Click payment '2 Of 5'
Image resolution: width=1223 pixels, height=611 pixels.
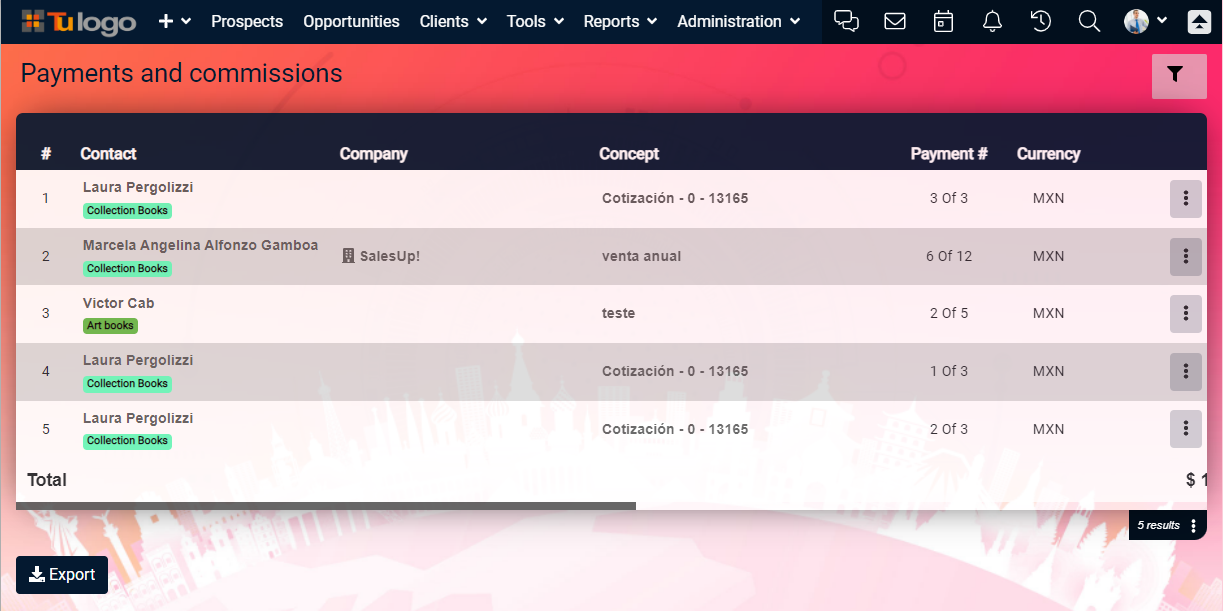tap(949, 313)
